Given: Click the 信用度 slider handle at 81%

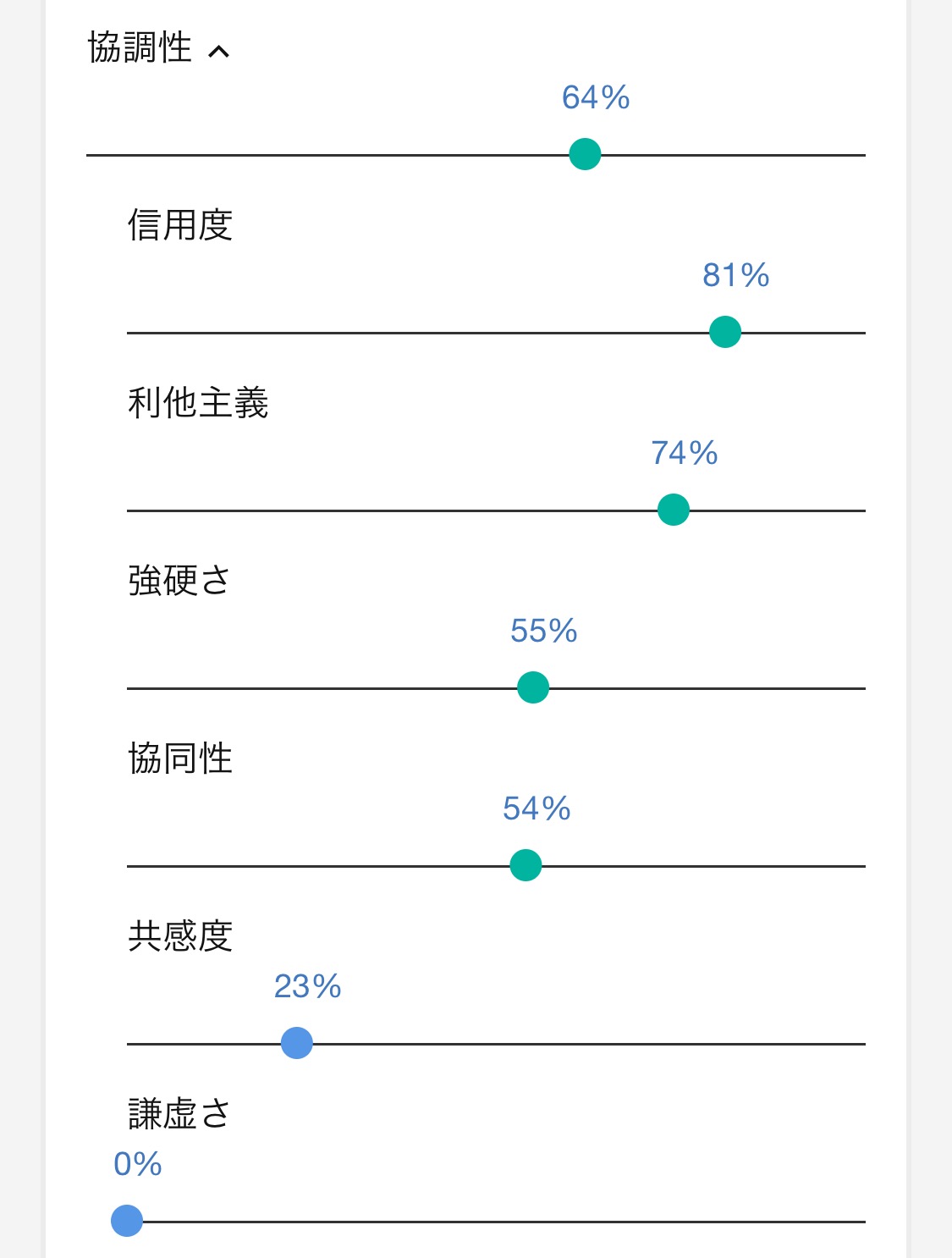Looking at the screenshot, I should coord(725,332).
